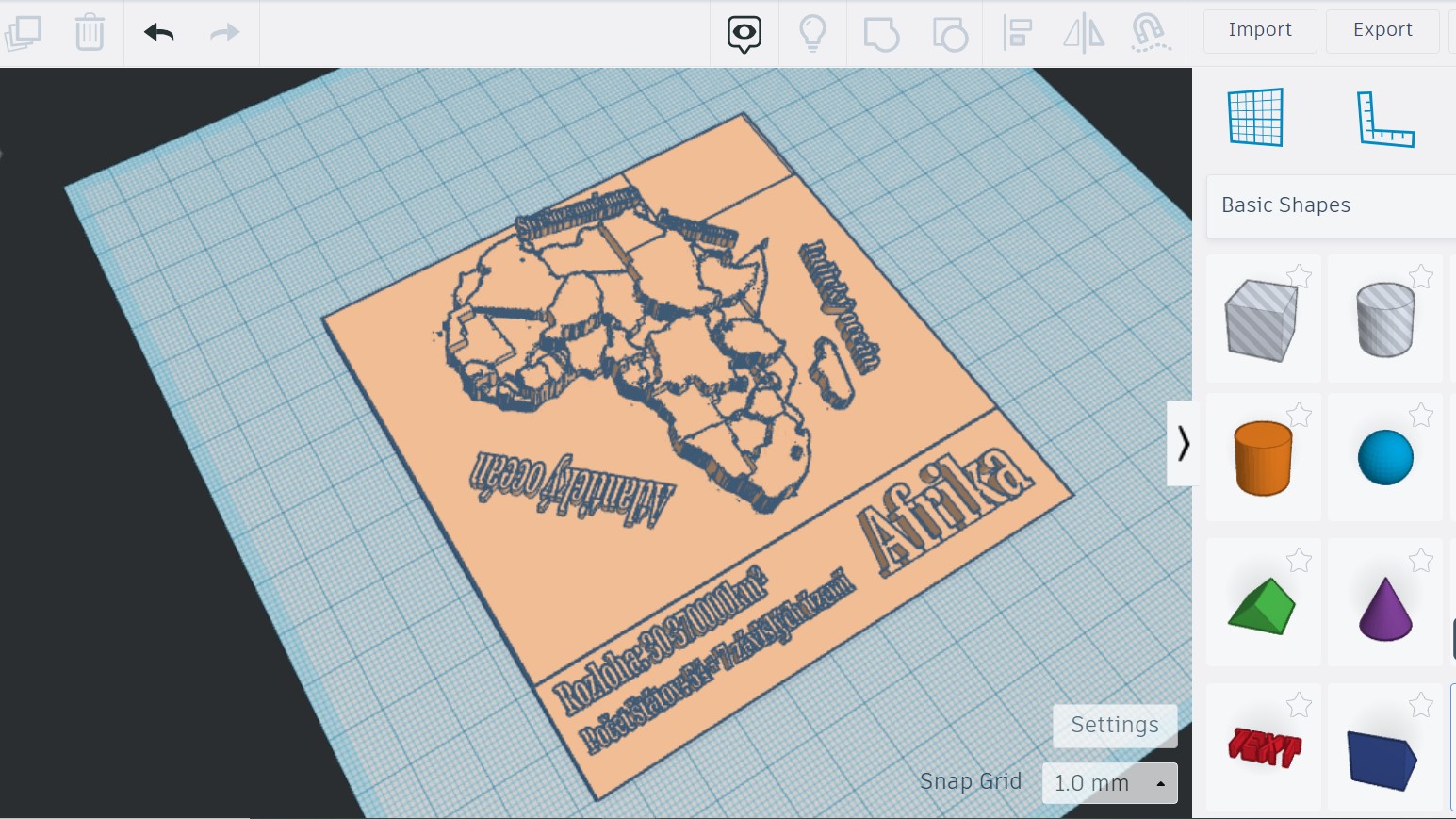Undo the last action

(159, 33)
